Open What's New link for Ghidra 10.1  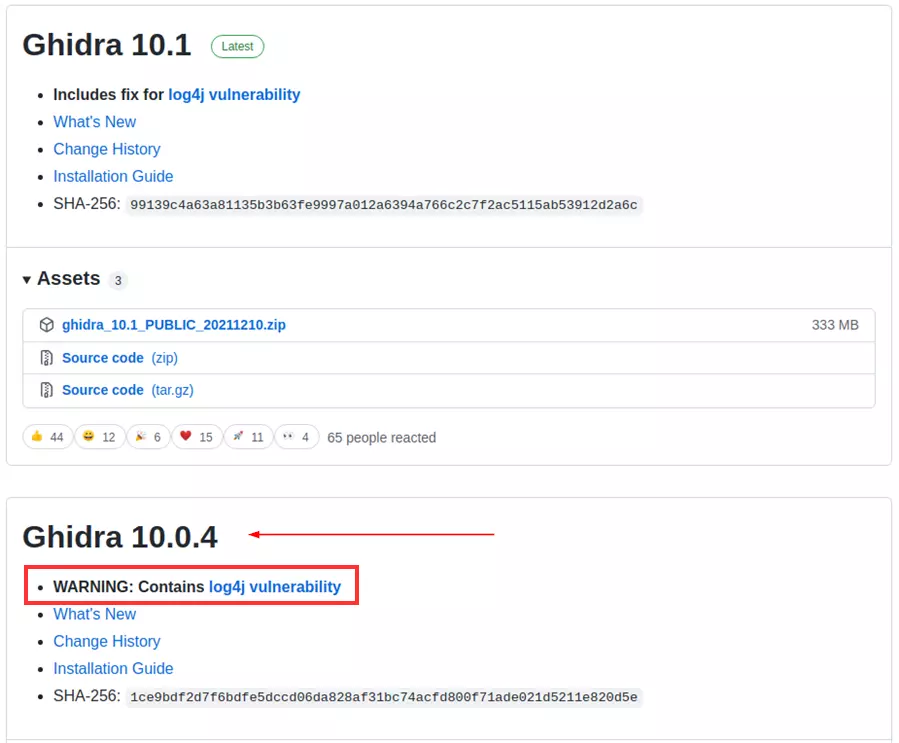coord(95,122)
